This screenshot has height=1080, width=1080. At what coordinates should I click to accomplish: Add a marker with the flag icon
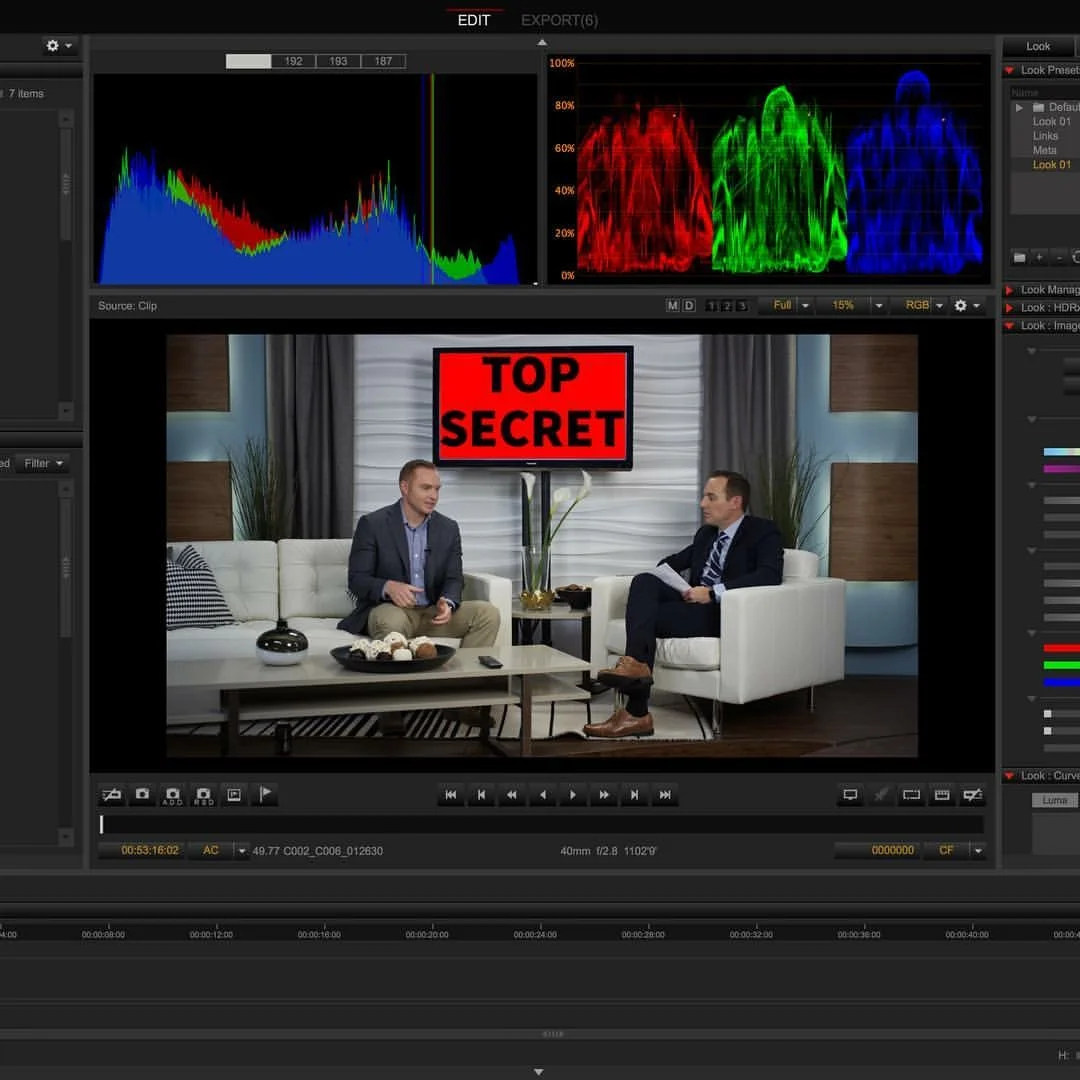[x=265, y=795]
